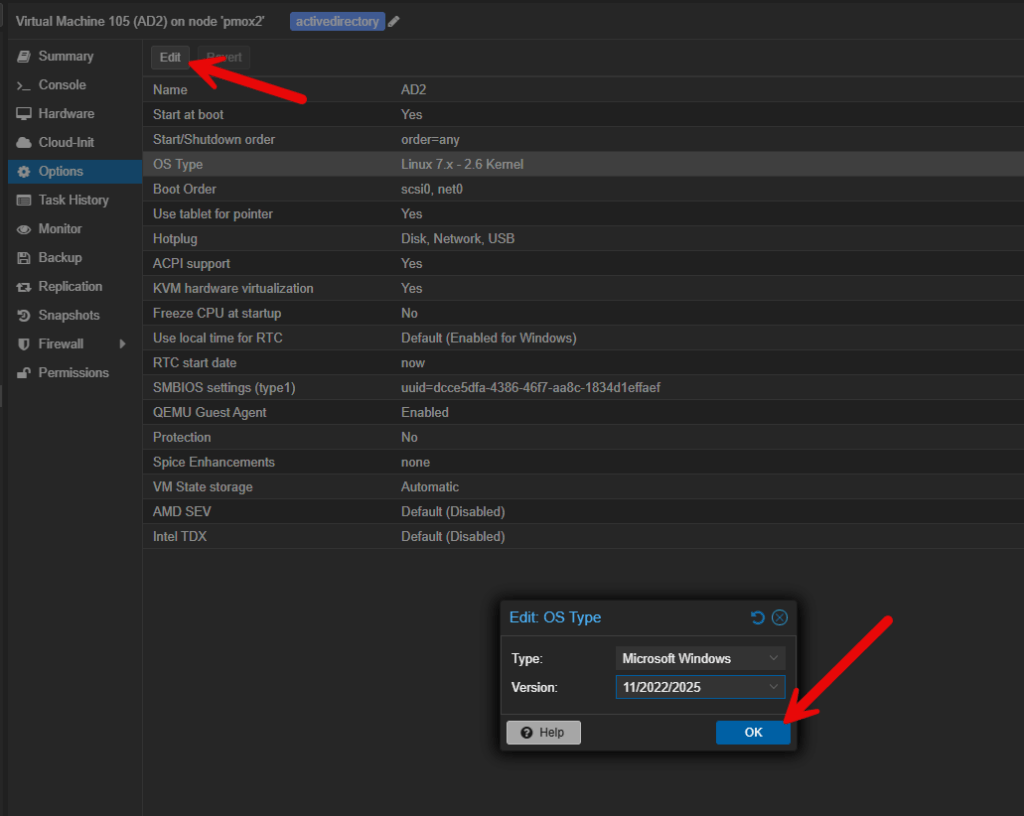Click the Backup floppy disk icon
The width and height of the screenshot is (1024, 816).
coord(24,257)
